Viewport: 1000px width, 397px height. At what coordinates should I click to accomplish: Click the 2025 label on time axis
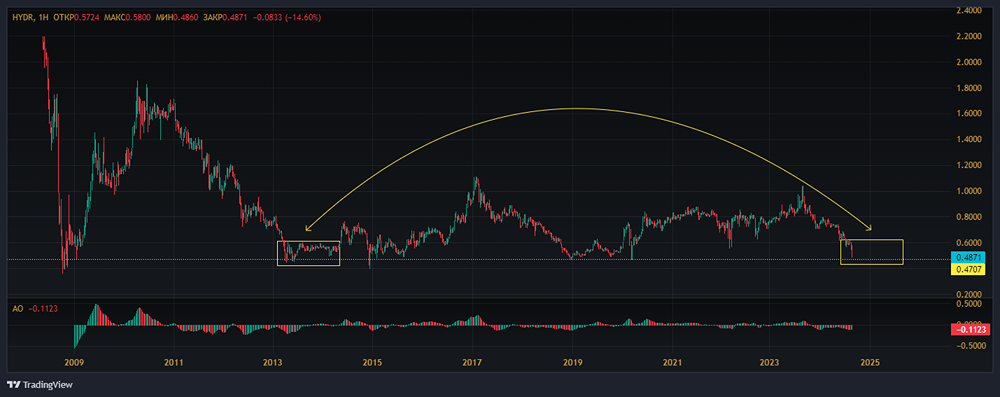tap(869, 363)
